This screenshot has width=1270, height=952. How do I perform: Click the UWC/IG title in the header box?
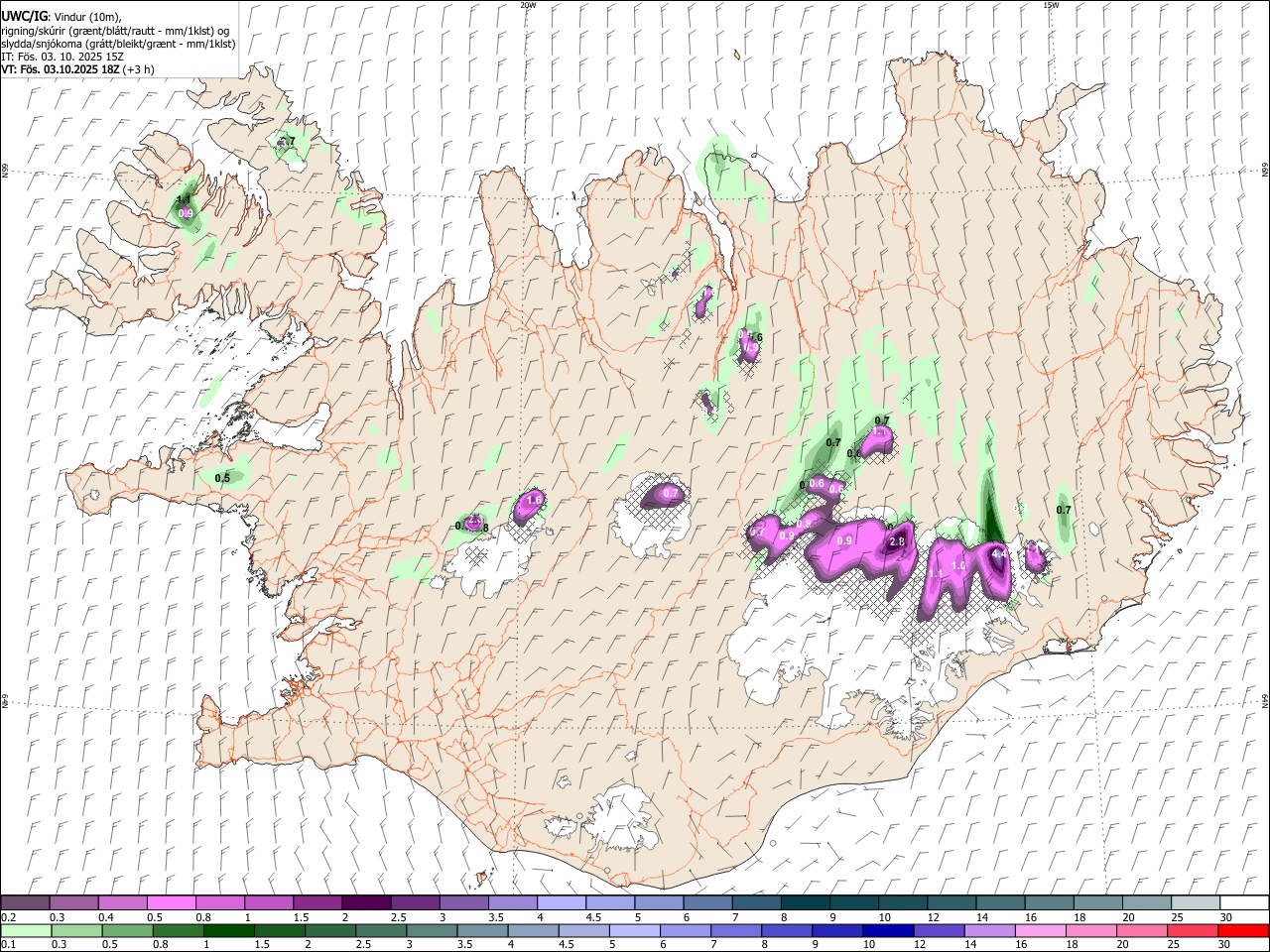[x=24, y=16]
